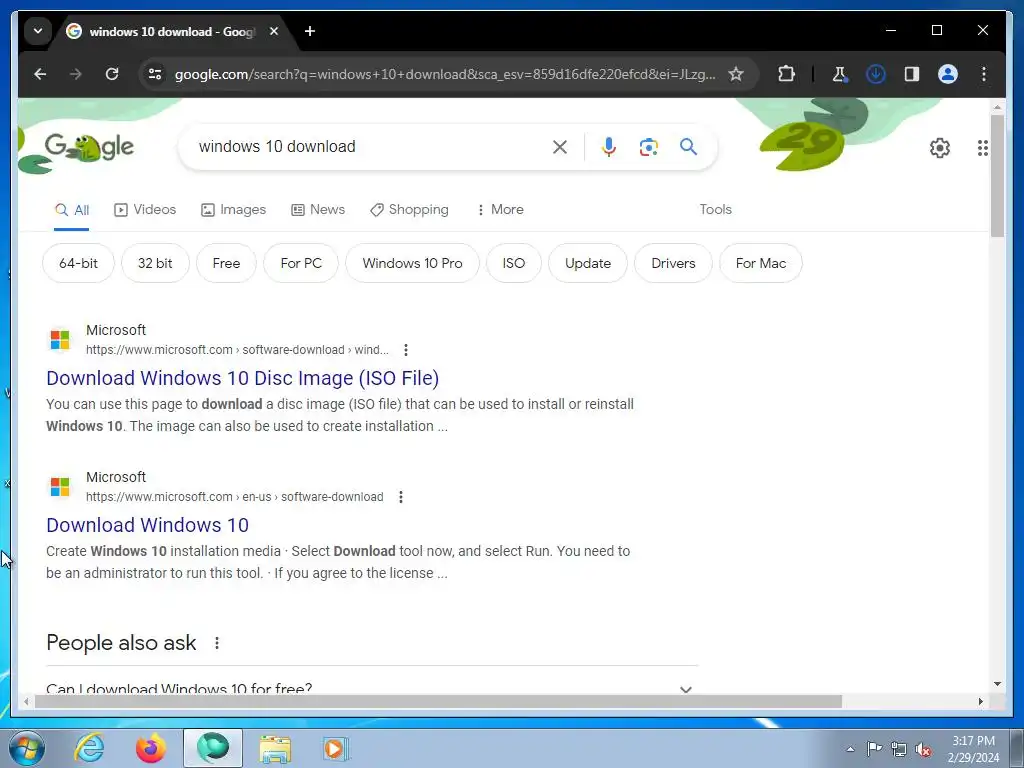Screen dimensions: 1024x768
Task: Submit search with the magnifier icon
Action: (688, 147)
